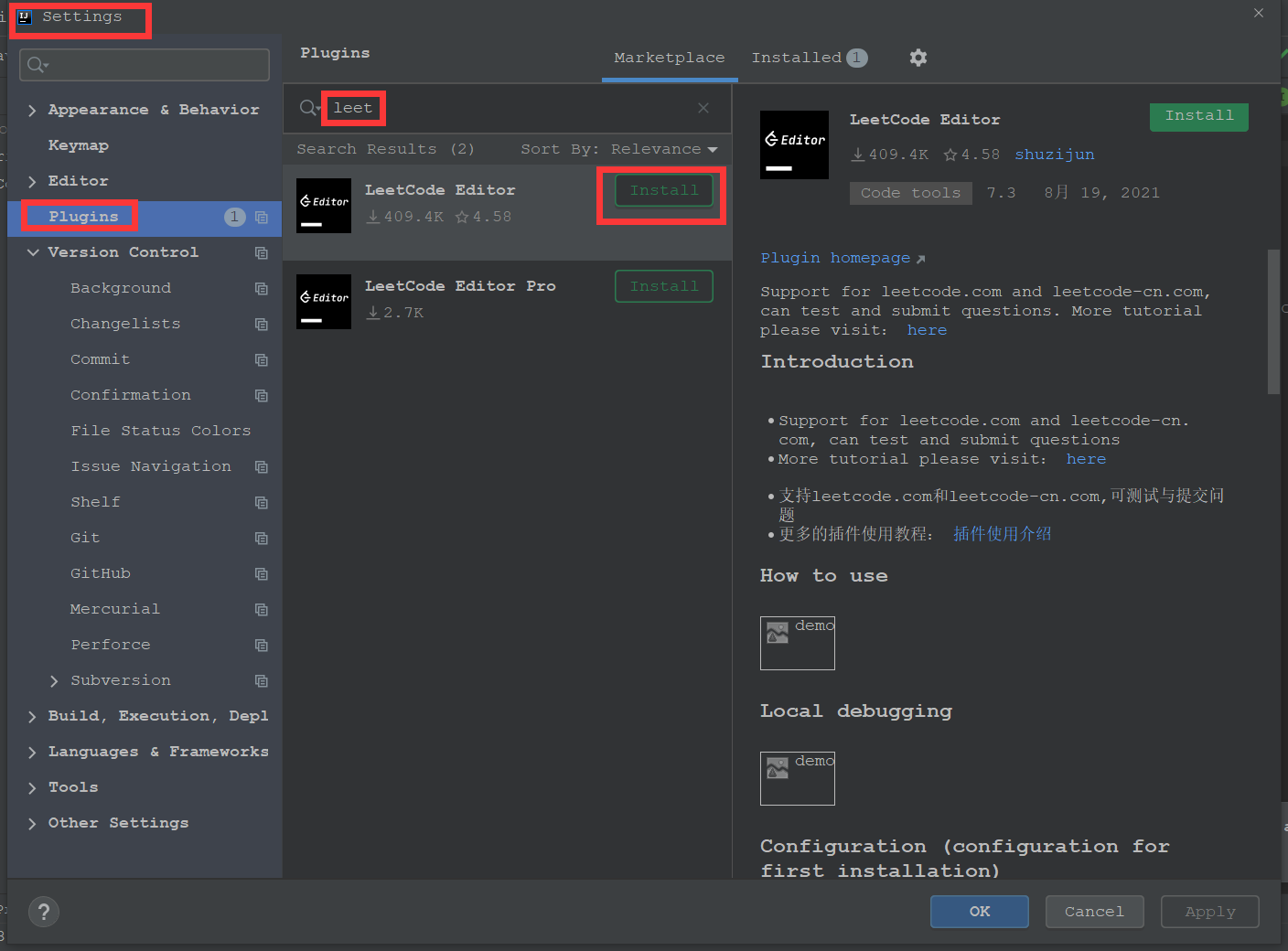Image resolution: width=1288 pixels, height=951 pixels.
Task: Expand Build, Execution, Deployment section
Action: click(32, 717)
